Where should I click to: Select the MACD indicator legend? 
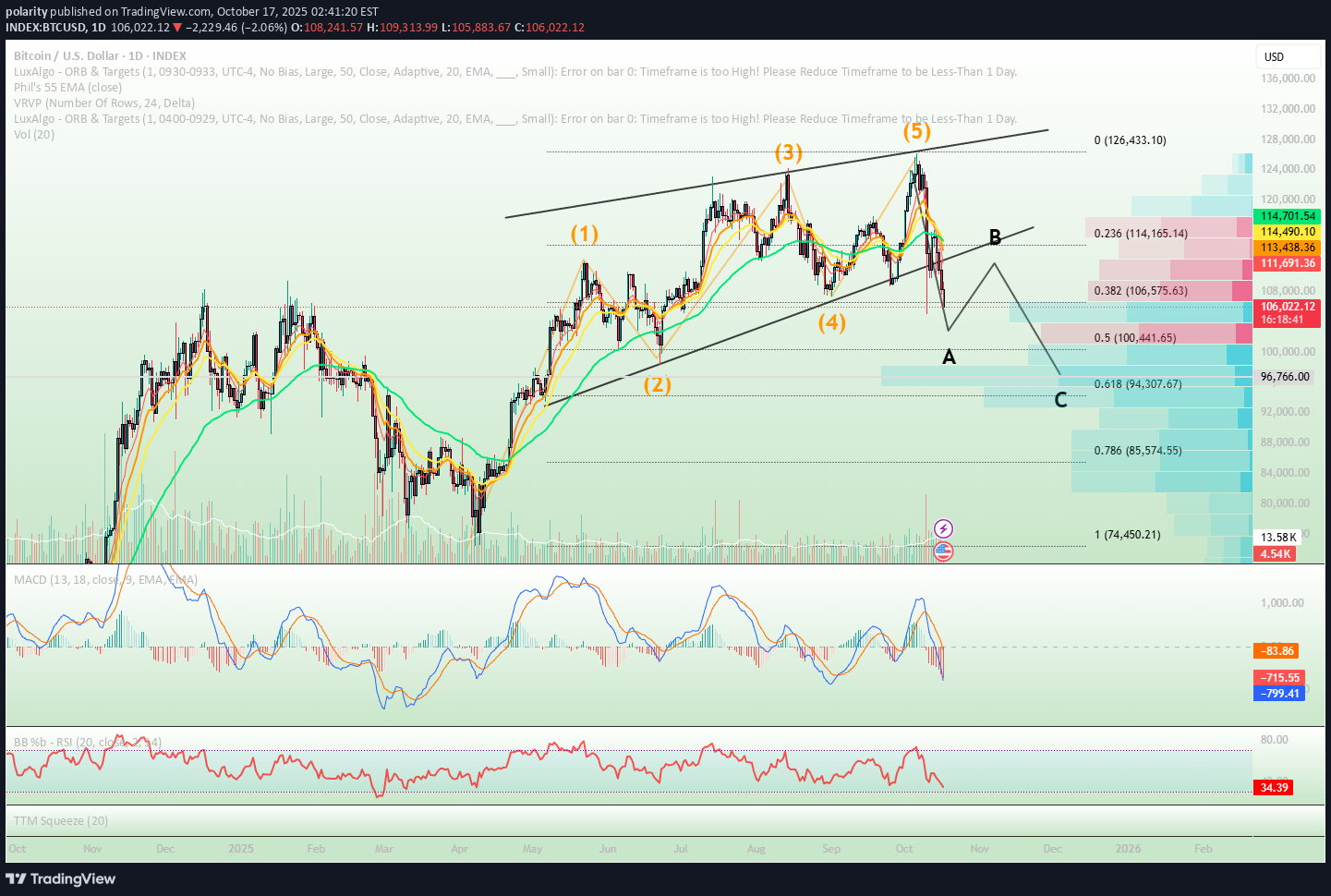coord(105,579)
